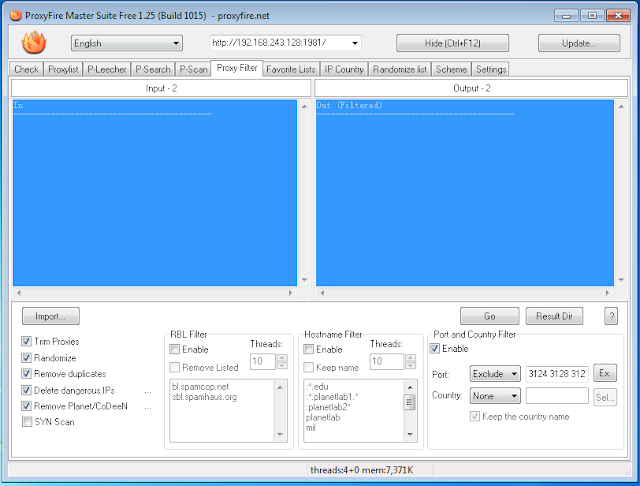Toggle Delete dangerous IPs checkbox
Screen dimensions: 640x486
pos(27,390)
